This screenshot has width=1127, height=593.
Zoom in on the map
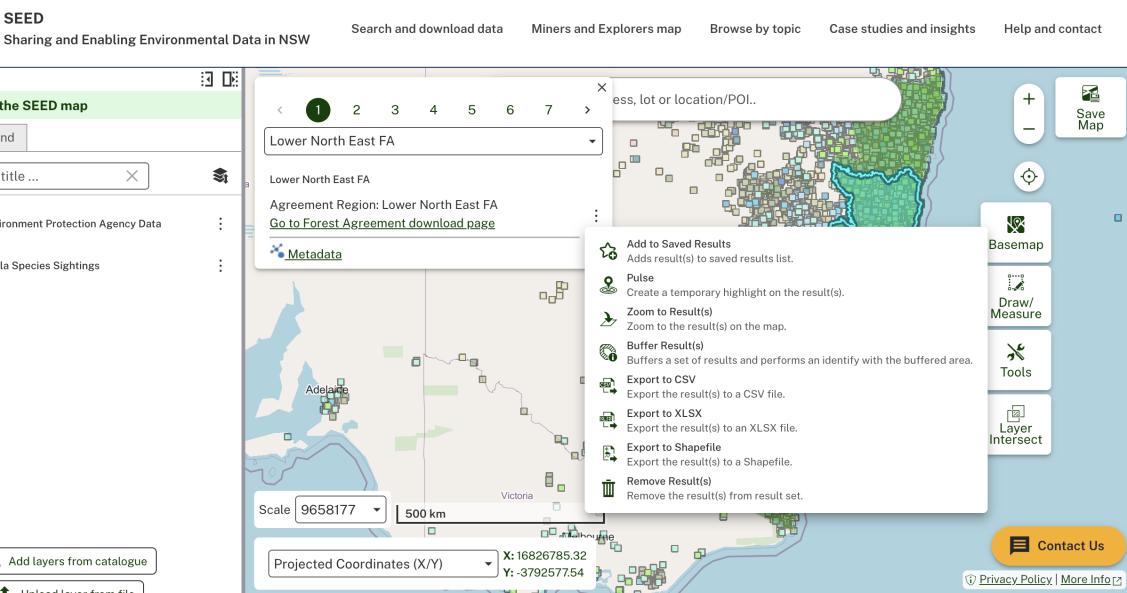coord(1029,99)
